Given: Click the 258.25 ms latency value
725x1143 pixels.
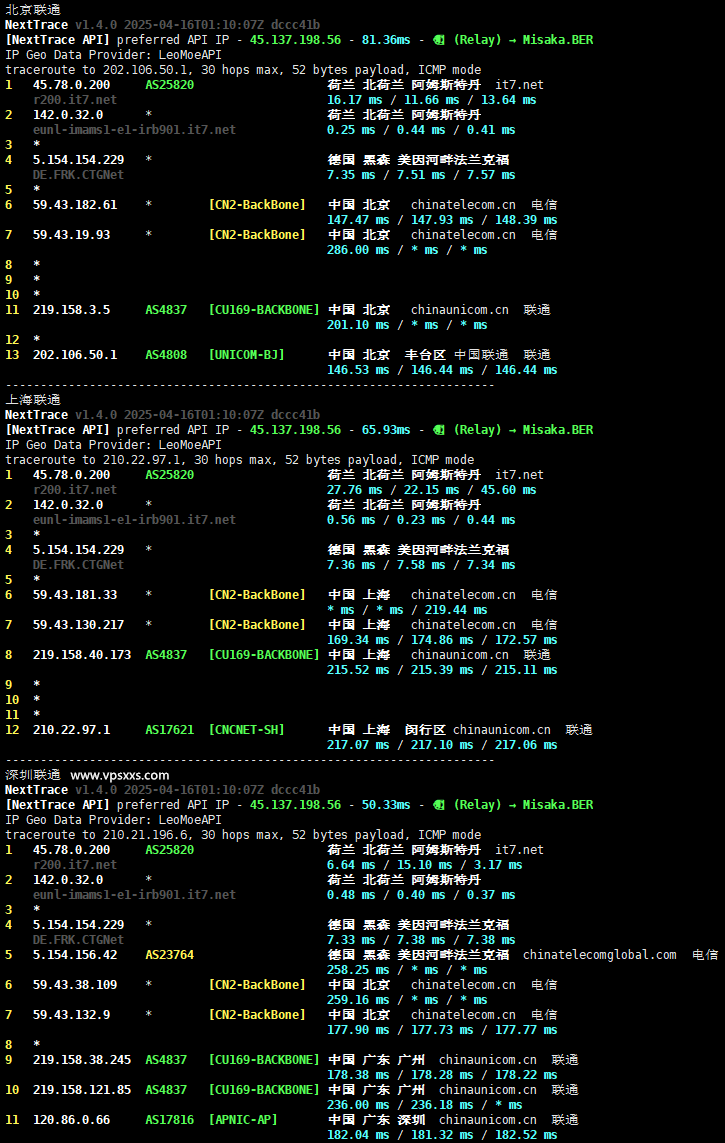Looking at the screenshot, I should pos(358,970).
